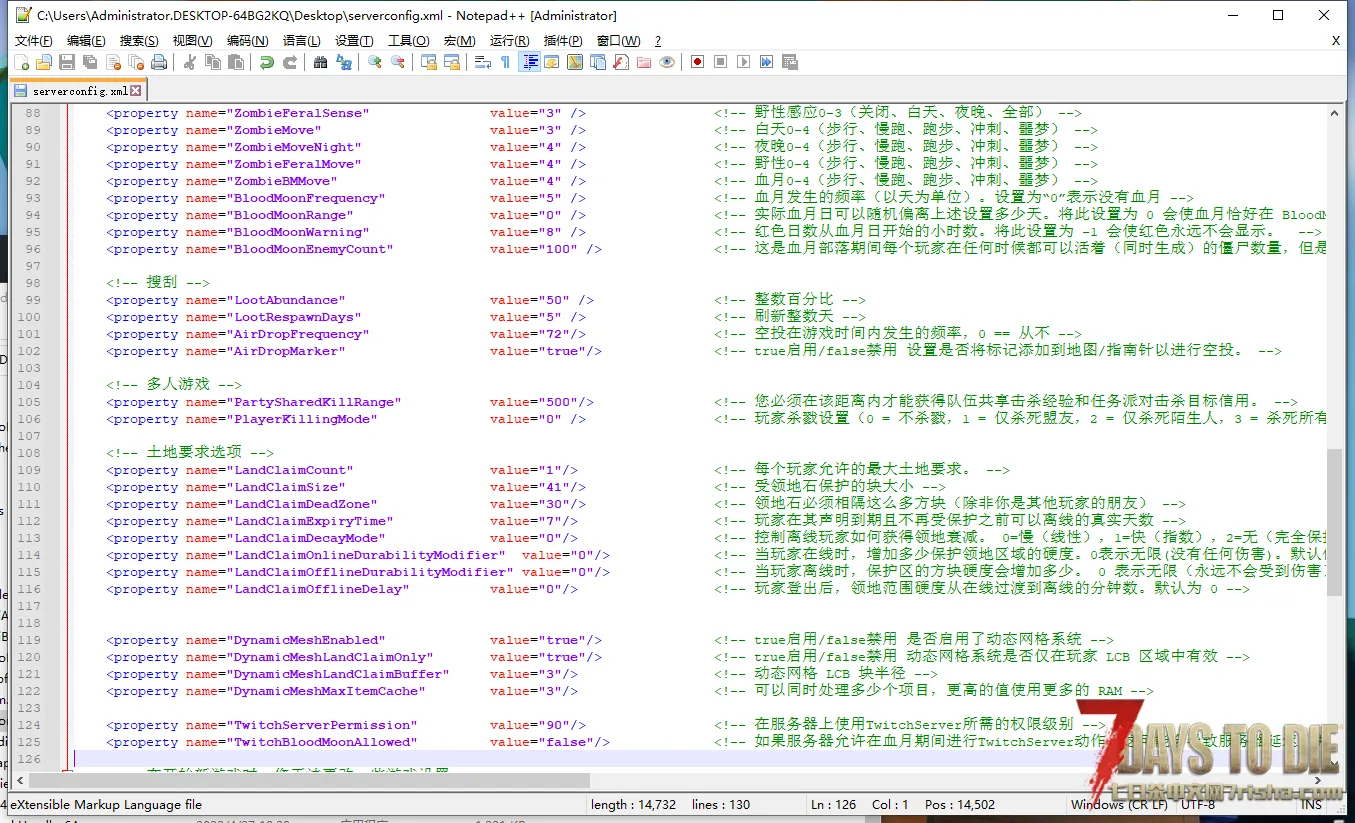
Task: Open the 宏(M) menu
Action: [x=459, y=41]
